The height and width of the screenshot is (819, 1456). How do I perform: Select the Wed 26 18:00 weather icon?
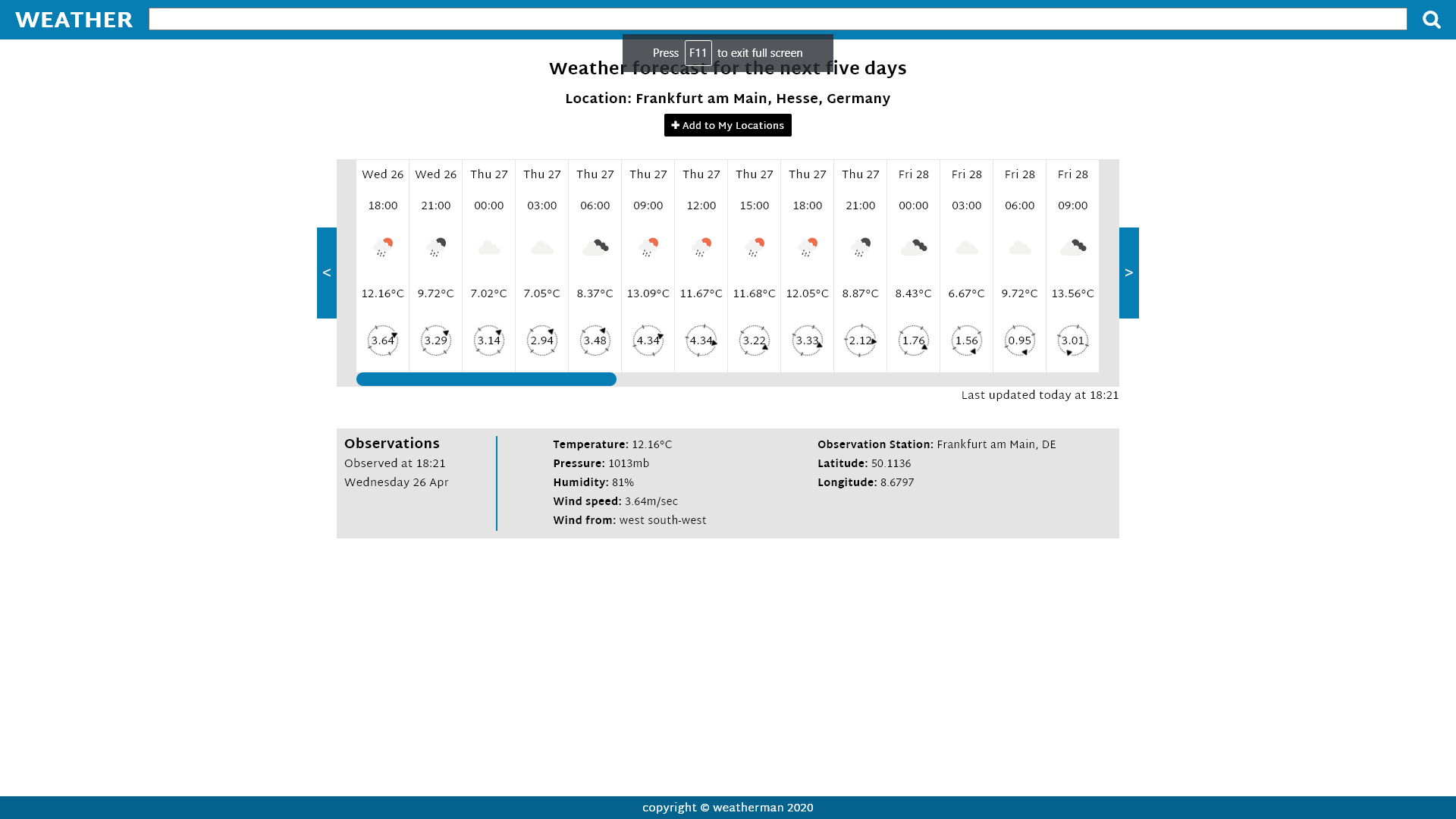383,247
